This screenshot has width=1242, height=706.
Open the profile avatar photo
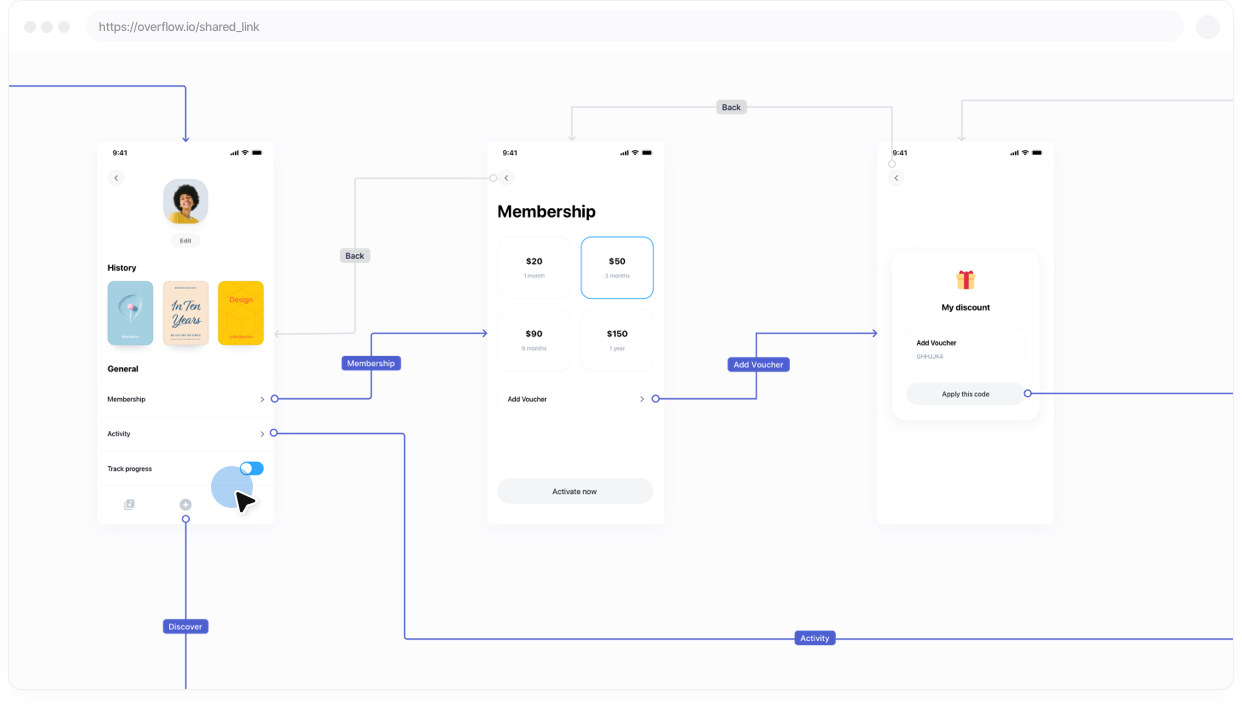185,201
